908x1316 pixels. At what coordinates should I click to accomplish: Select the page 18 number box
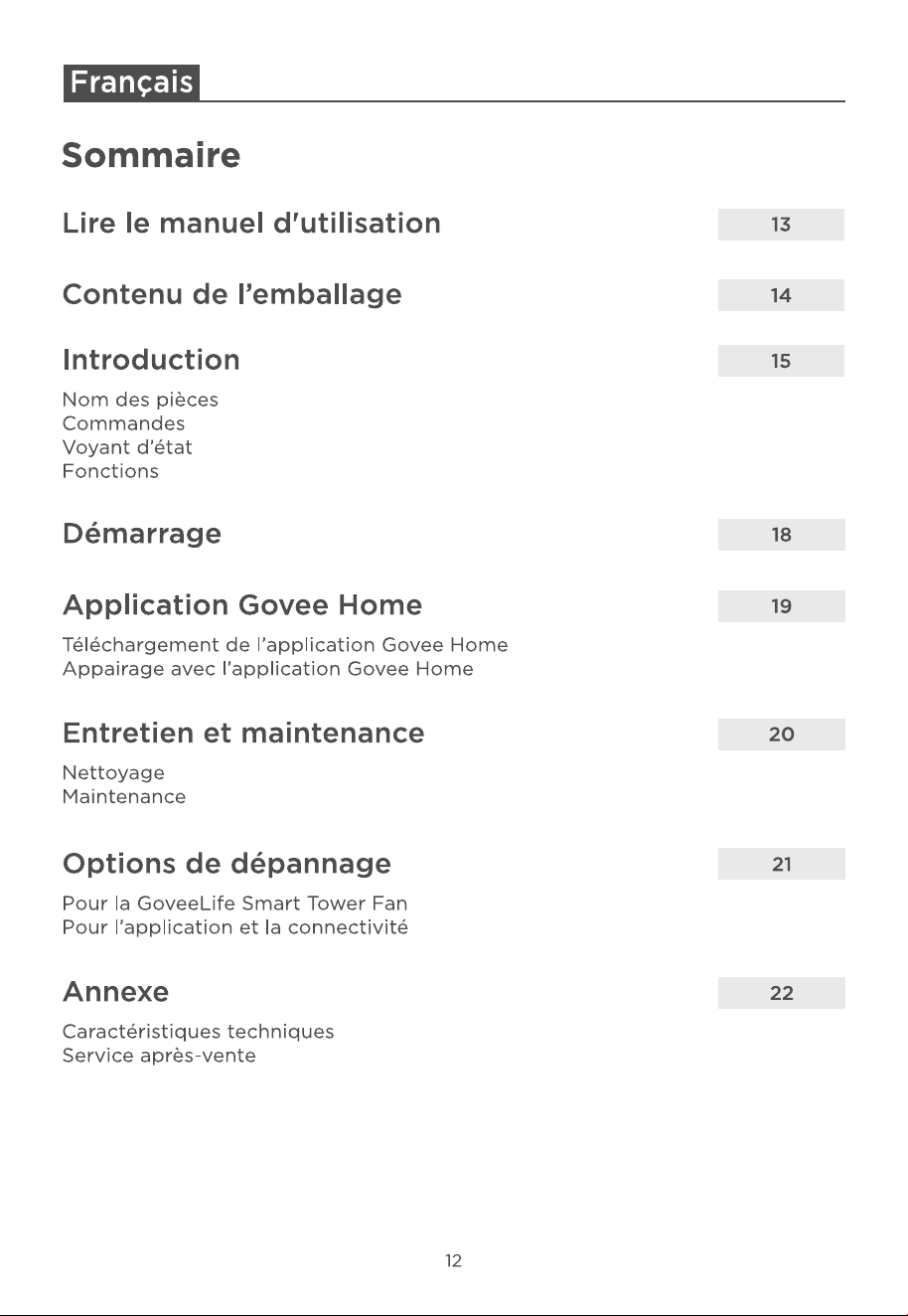pyautogui.click(x=781, y=535)
